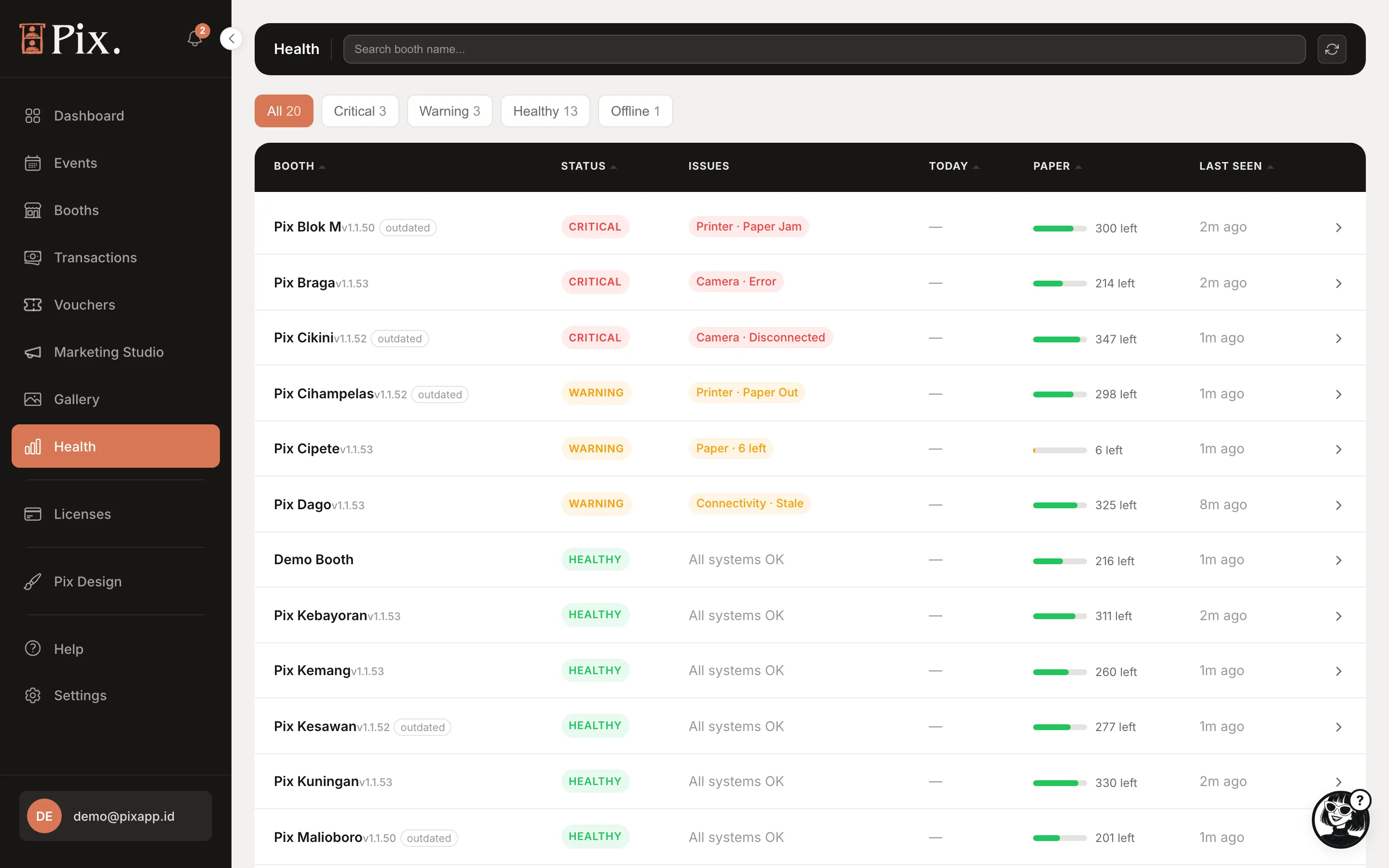This screenshot has width=1389, height=868.
Task: Click the Health bar-chart icon
Action: [33, 447]
